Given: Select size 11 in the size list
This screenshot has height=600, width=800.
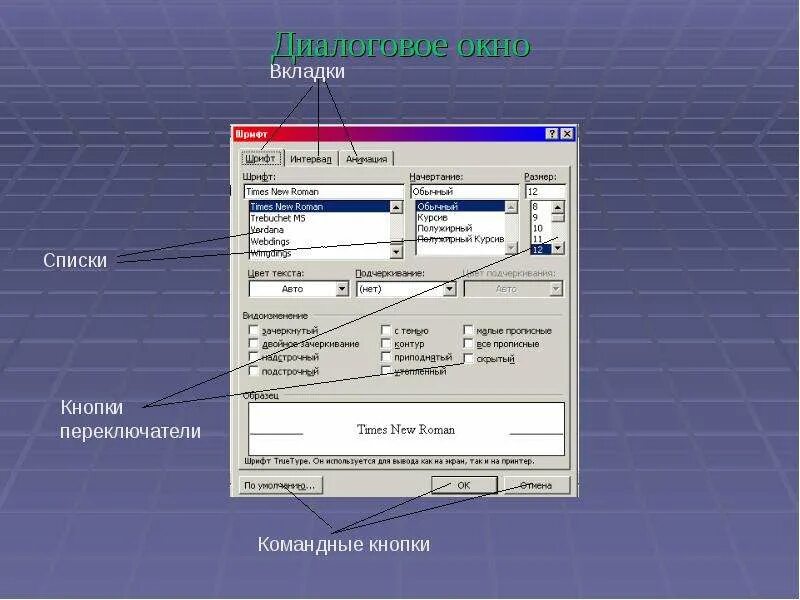Looking at the screenshot, I should [x=541, y=239].
